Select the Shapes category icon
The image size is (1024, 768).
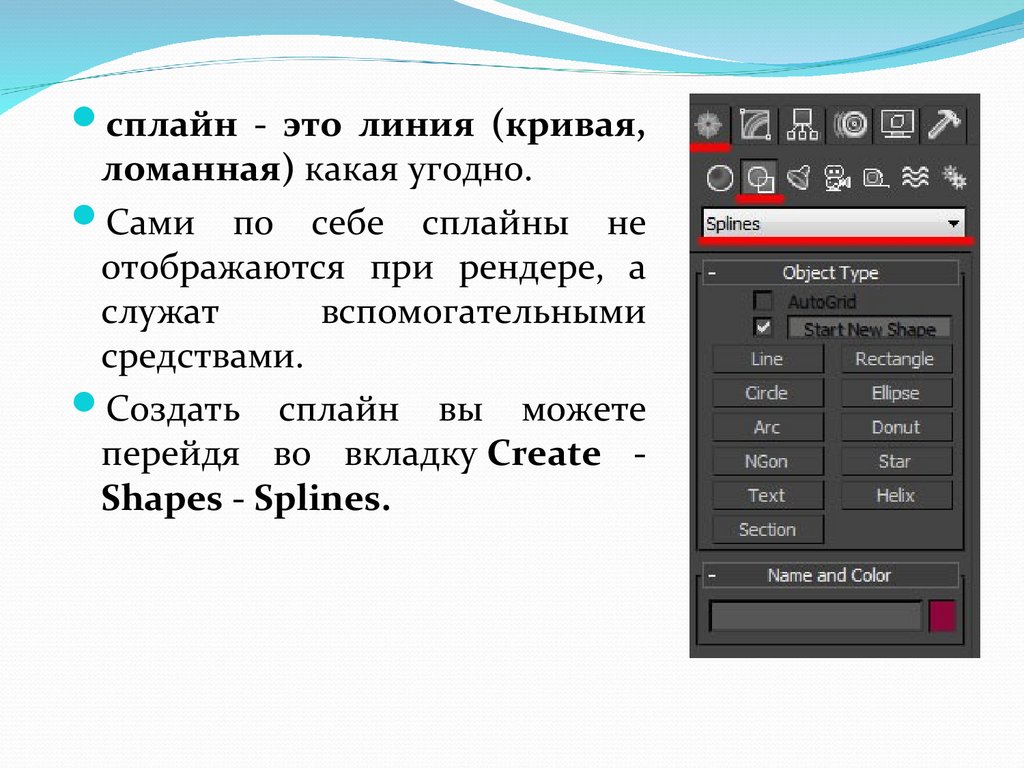(760, 178)
